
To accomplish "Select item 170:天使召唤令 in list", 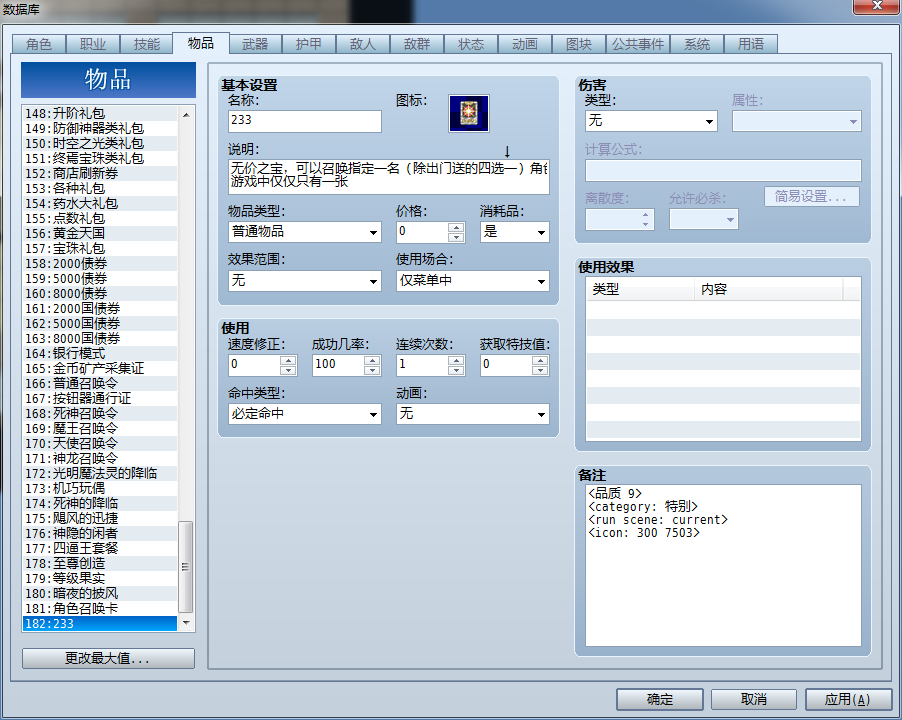I will click(100, 443).
